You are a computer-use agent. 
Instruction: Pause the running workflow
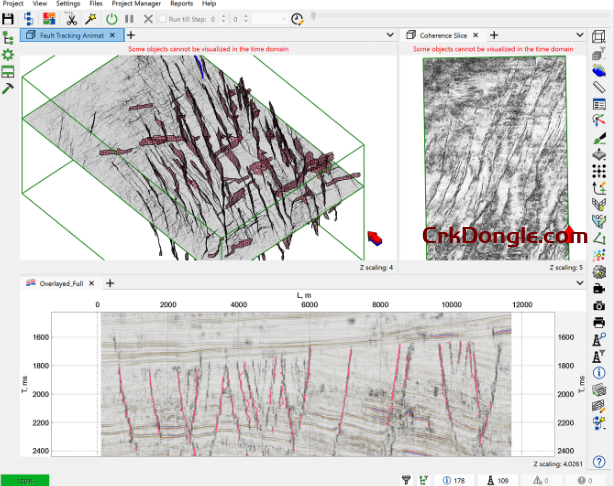pos(129,19)
